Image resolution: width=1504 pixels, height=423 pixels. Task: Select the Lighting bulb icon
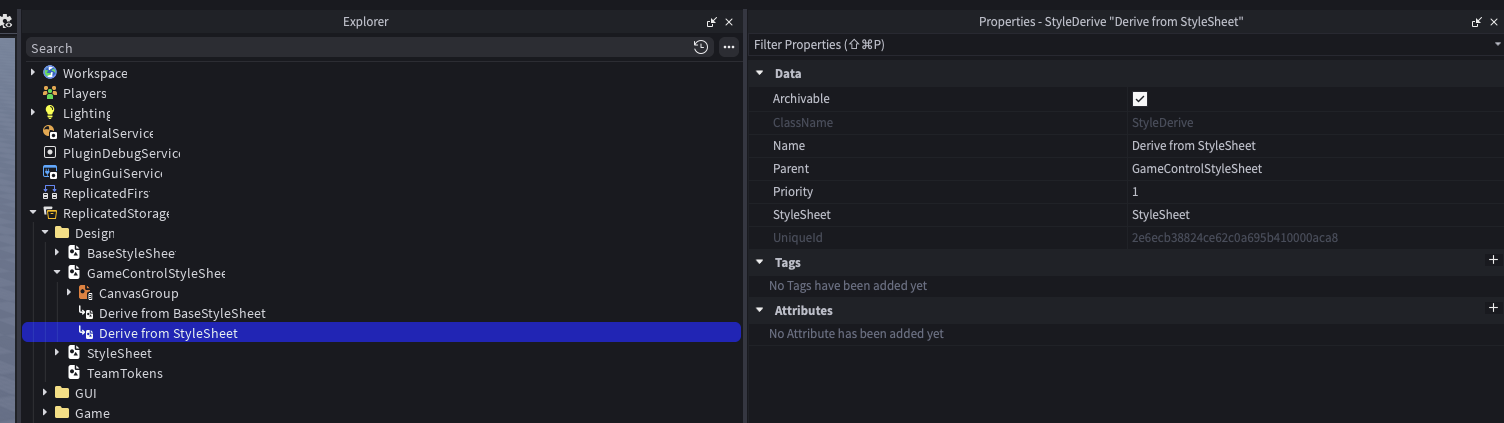(50, 113)
